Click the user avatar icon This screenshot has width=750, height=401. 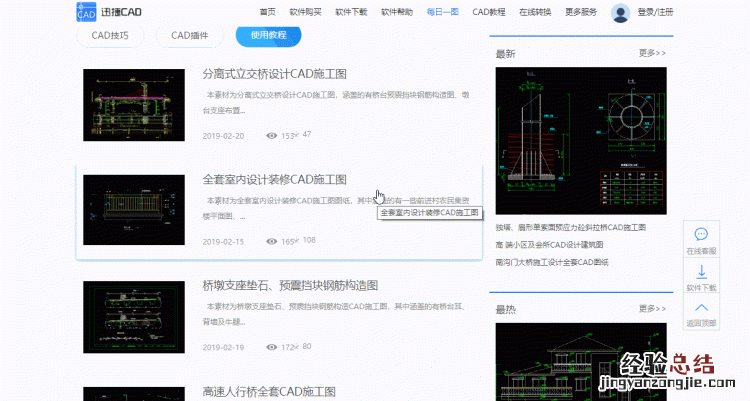point(620,13)
